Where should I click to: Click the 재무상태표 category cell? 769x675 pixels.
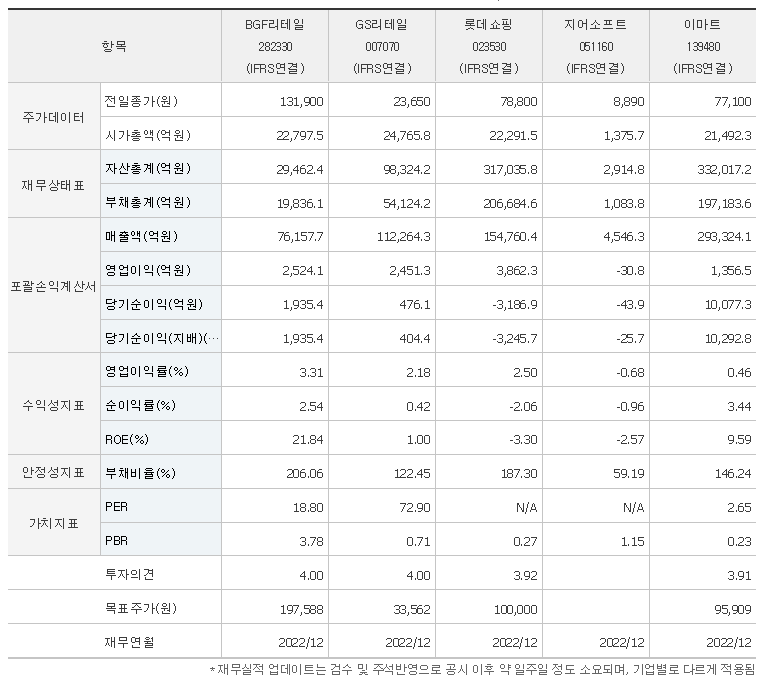pyautogui.click(x=53, y=185)
